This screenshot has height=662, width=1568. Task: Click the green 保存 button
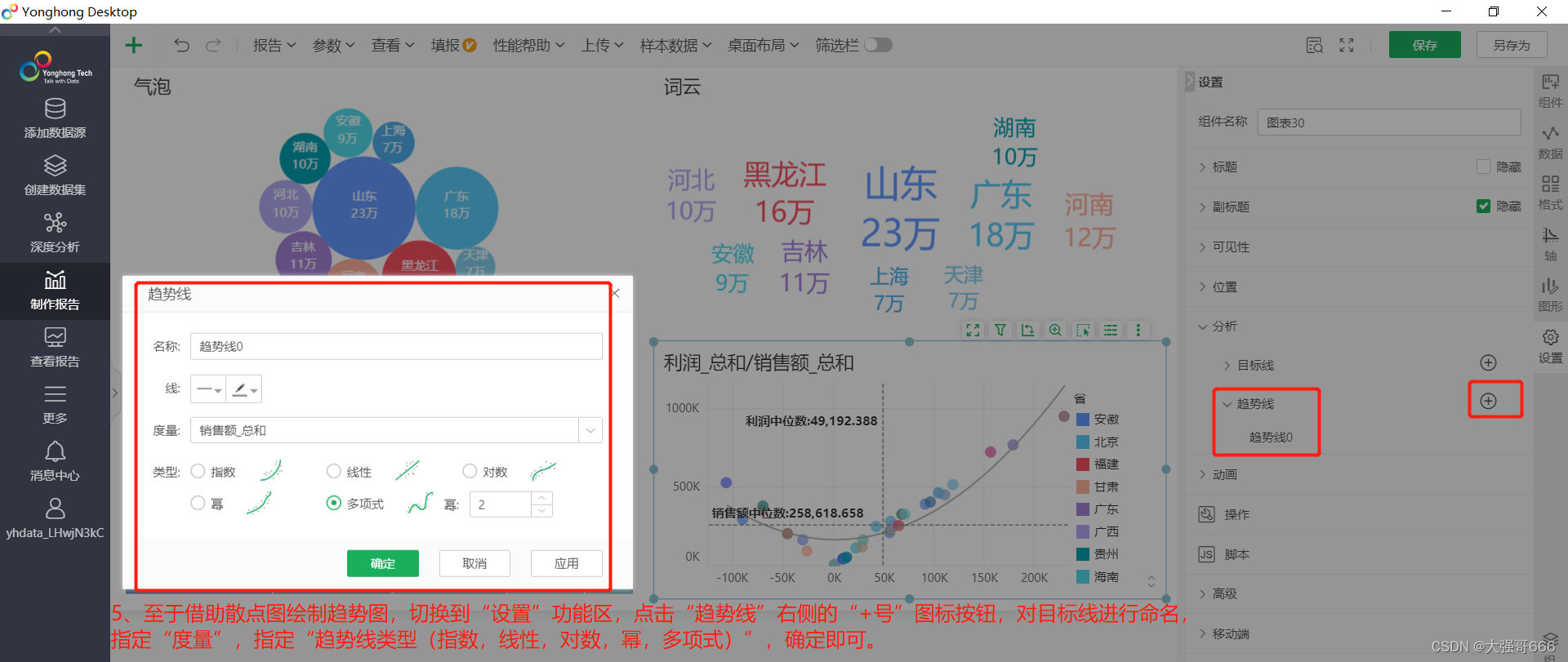click(x=1424, y=45)
